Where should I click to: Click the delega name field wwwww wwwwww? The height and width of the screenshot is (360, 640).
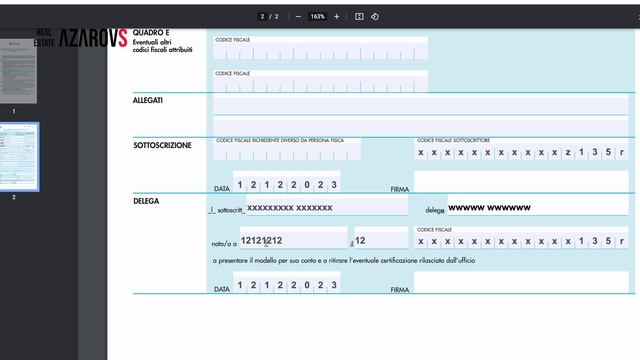[x=538, y=205]
